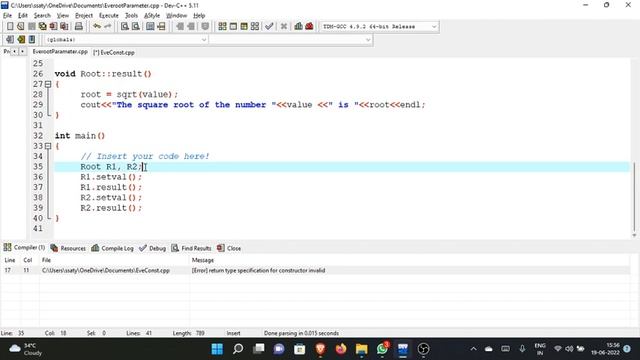Click the Save All toolbar icon
Viewport: 640px width, 360px height.
(42, 27)
